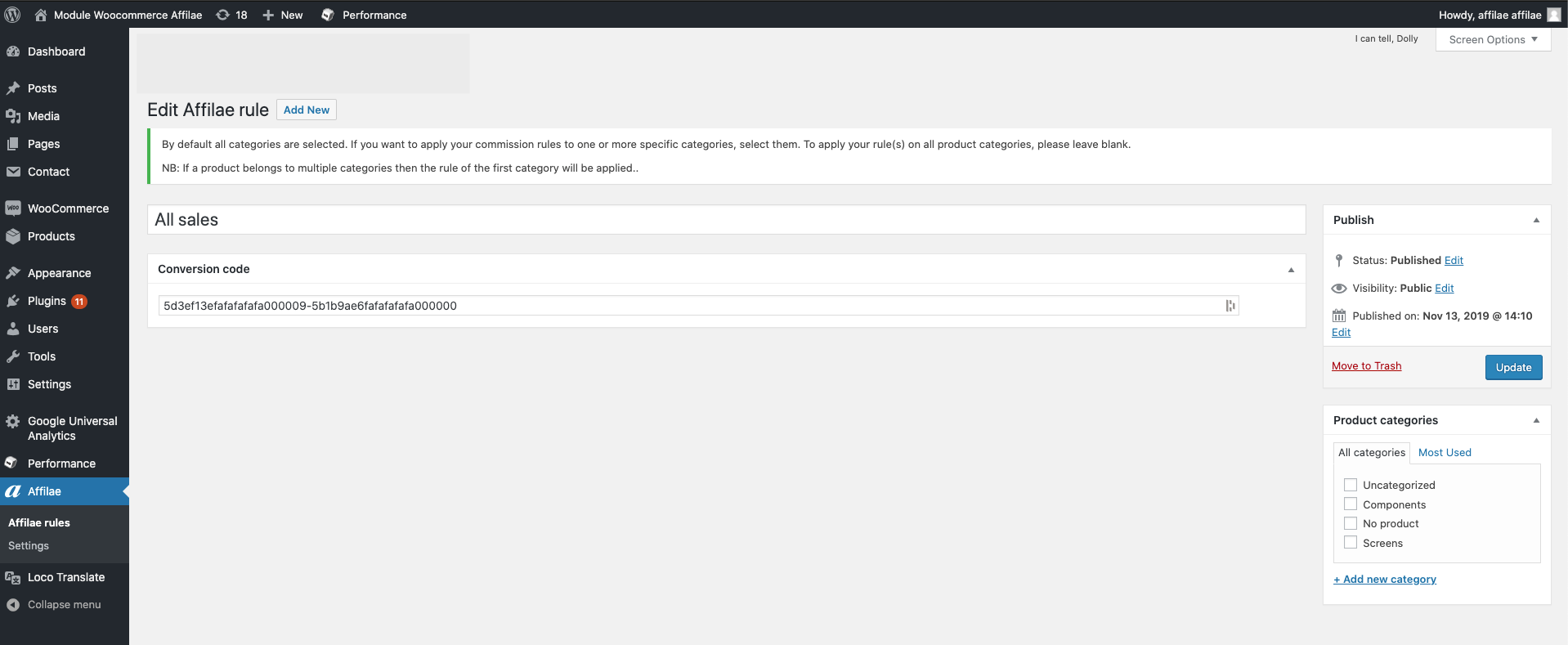This screenshot has width=1568, height=645.
Task: Click the plus icon beside New
Action: click(268, 15)
